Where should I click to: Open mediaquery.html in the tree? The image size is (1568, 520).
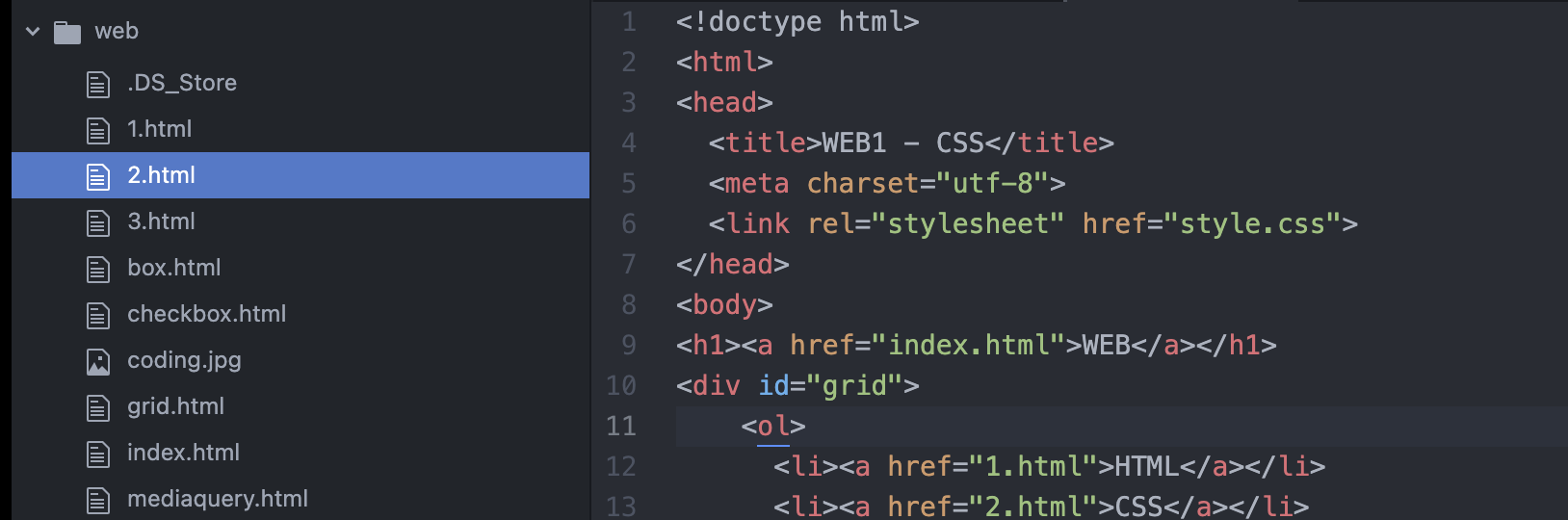click(x=218, y=499)
